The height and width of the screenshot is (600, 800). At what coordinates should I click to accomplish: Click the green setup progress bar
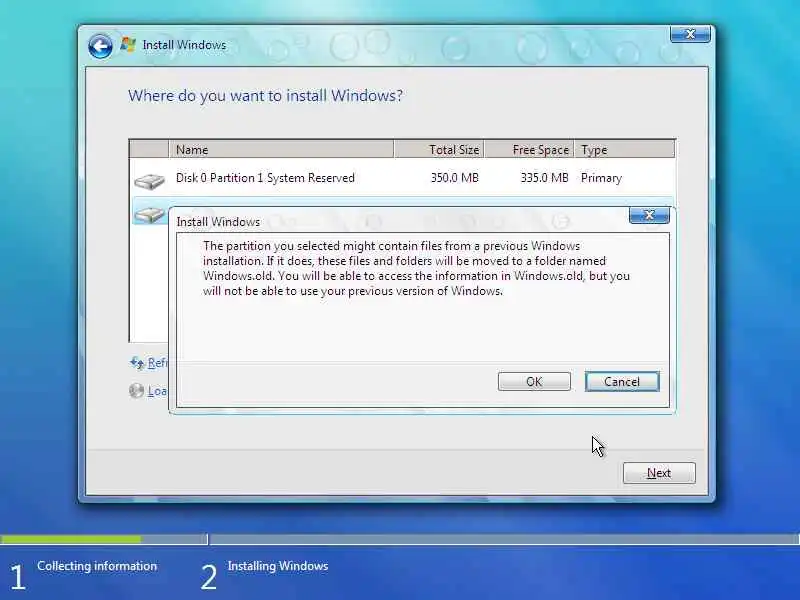[x=71, y=539]
